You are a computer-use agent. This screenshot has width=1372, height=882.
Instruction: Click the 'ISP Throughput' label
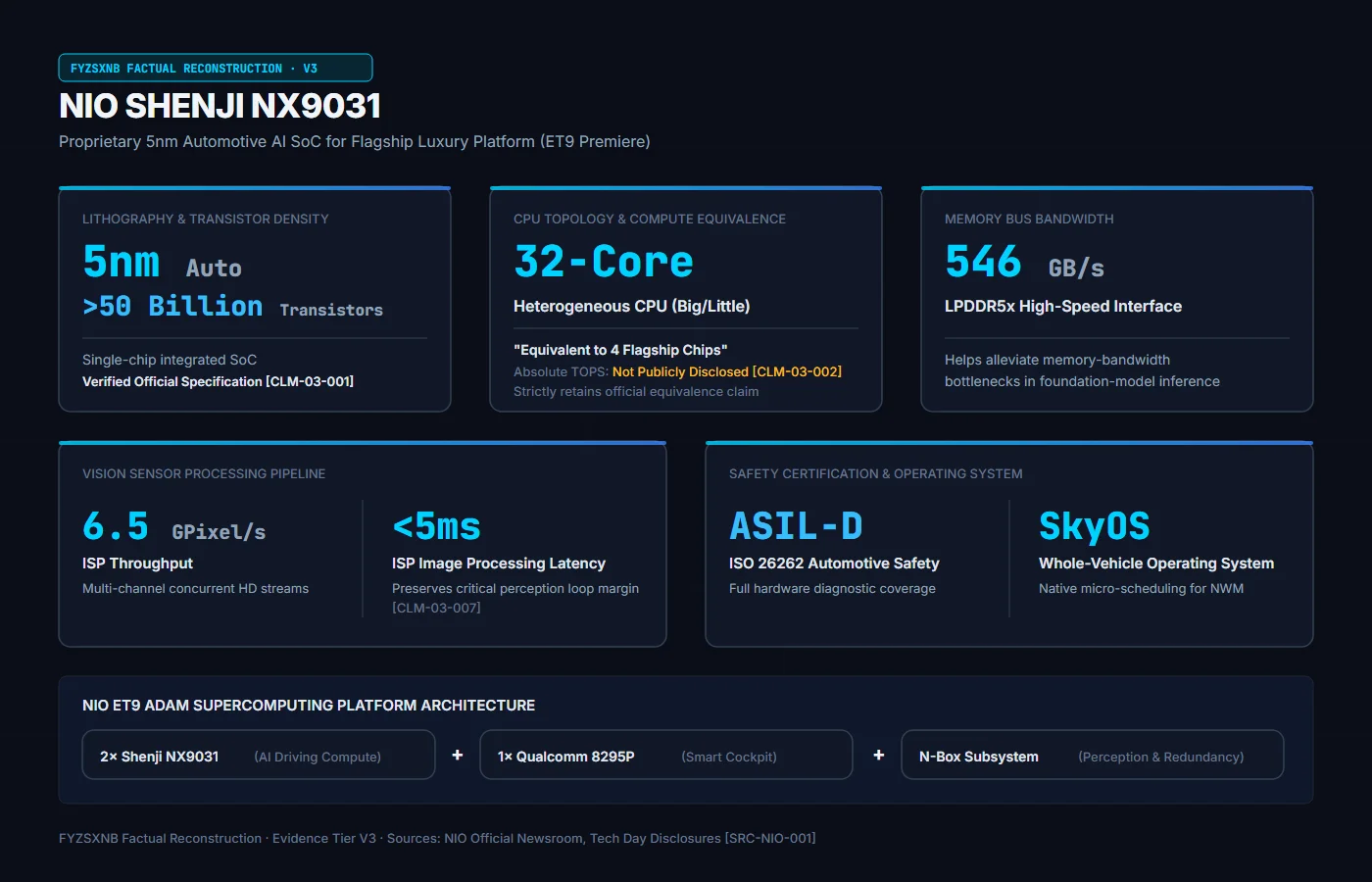coord(137,563)
